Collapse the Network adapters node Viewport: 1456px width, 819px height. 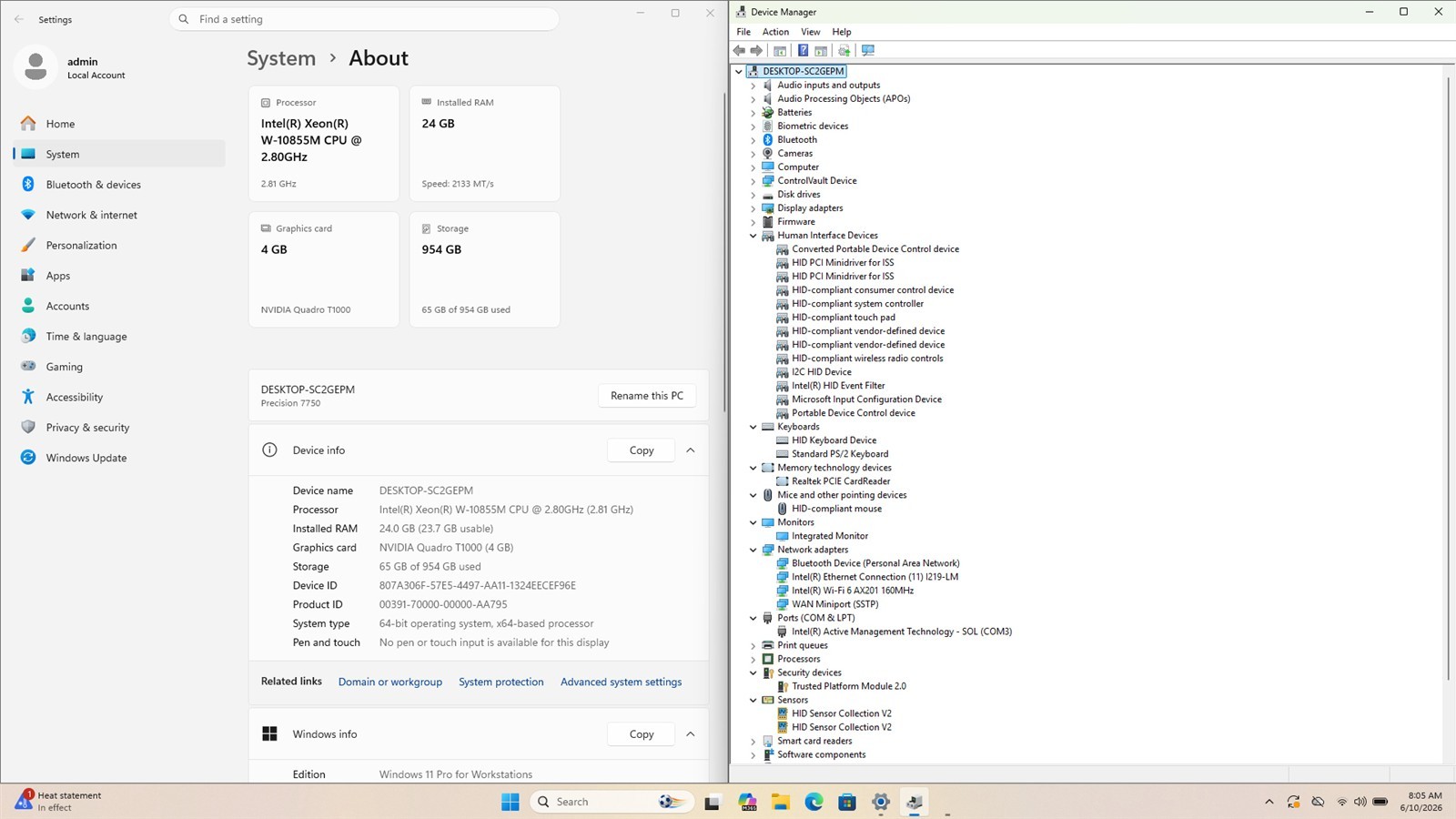tap(753, 550)
